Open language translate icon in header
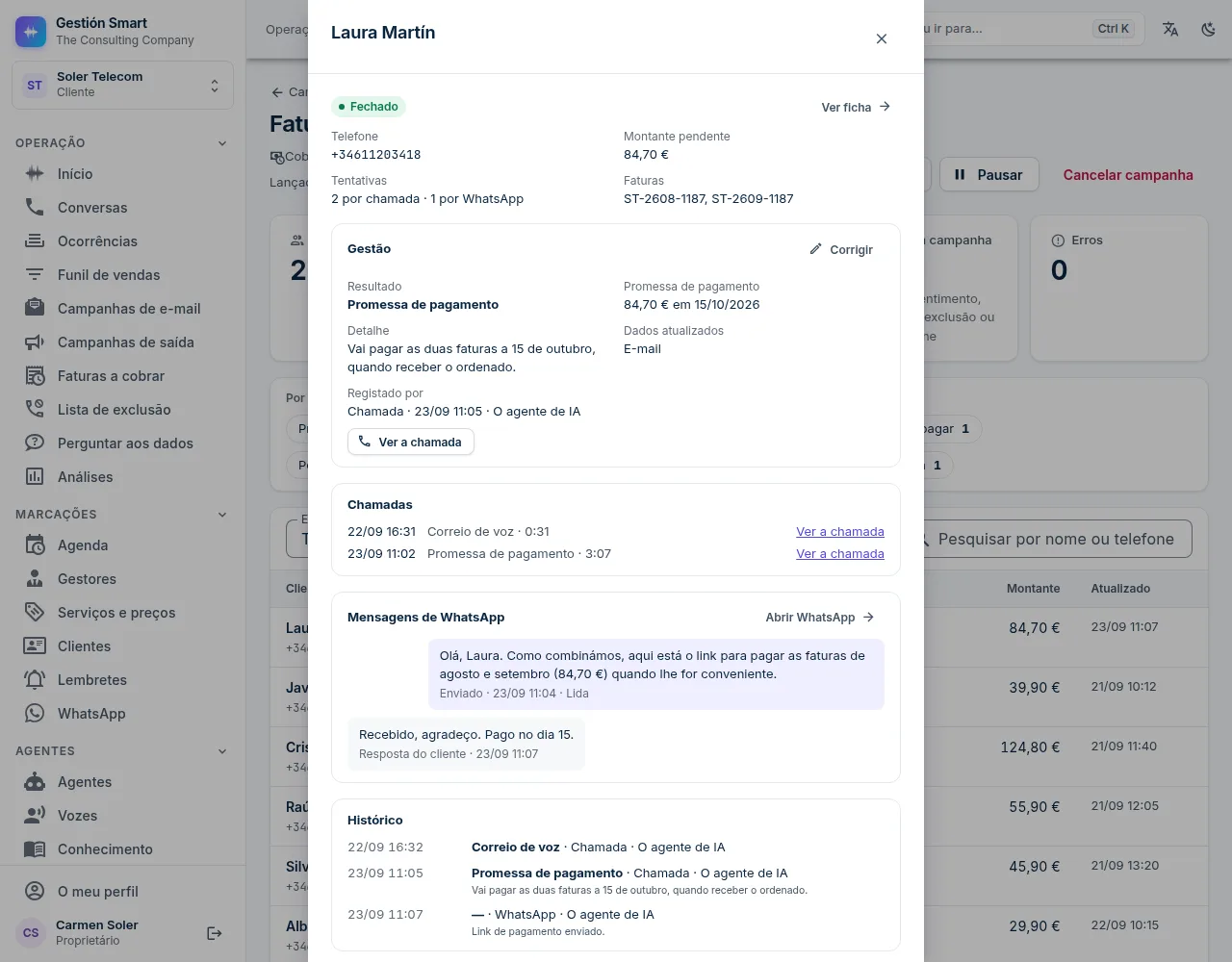The width and height of the screenshot is (1232, 962). click(1170, 29)
